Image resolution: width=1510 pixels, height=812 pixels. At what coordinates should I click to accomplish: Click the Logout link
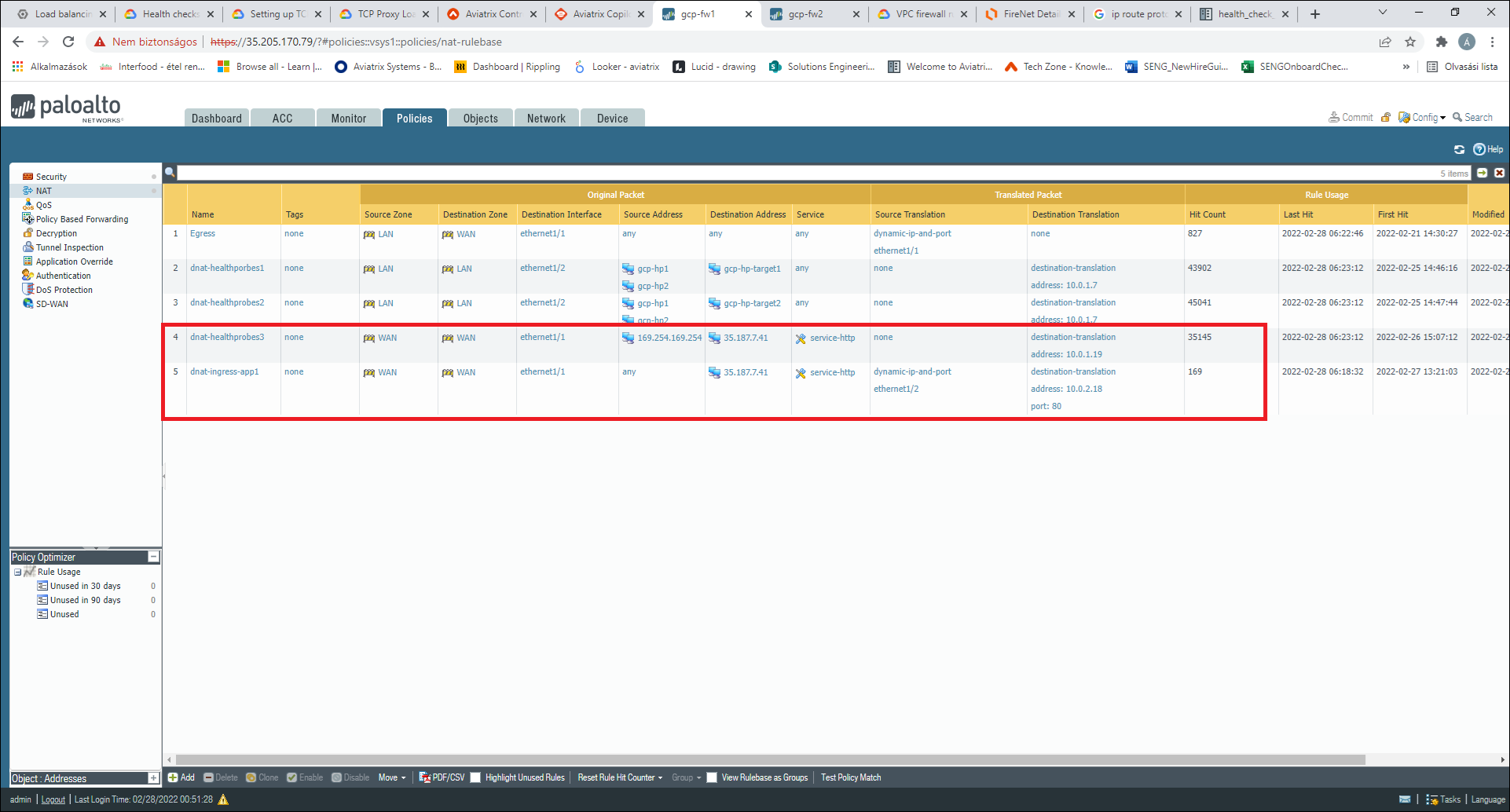pyautogui.click(x=52, y=799)
